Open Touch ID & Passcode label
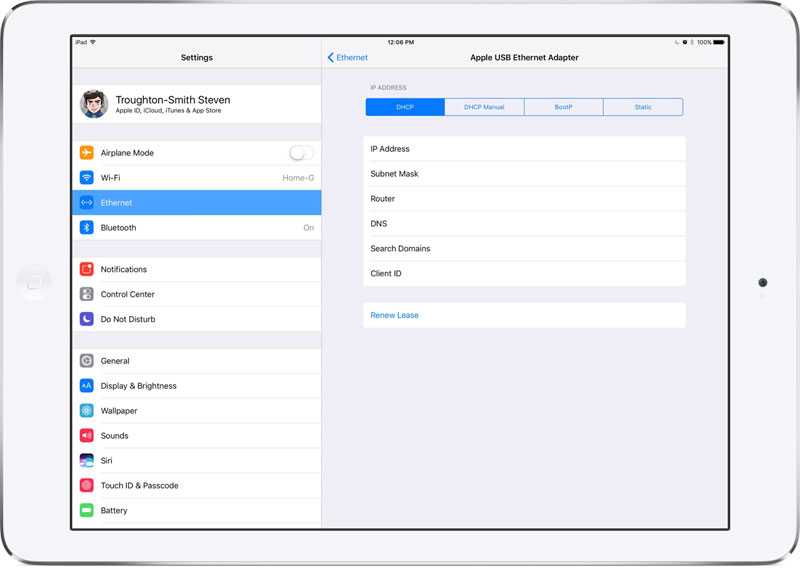 pos(140,485)
